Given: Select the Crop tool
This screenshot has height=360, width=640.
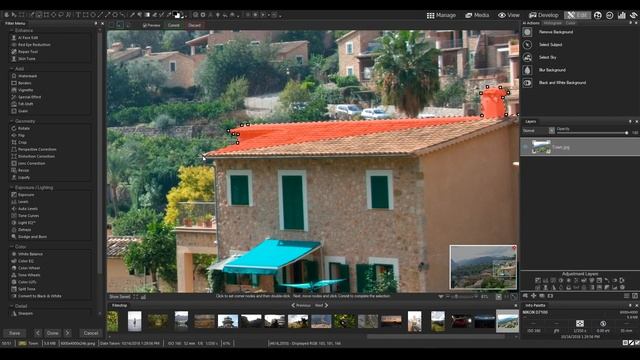Looking at the screenshot, I should (19, 142).
